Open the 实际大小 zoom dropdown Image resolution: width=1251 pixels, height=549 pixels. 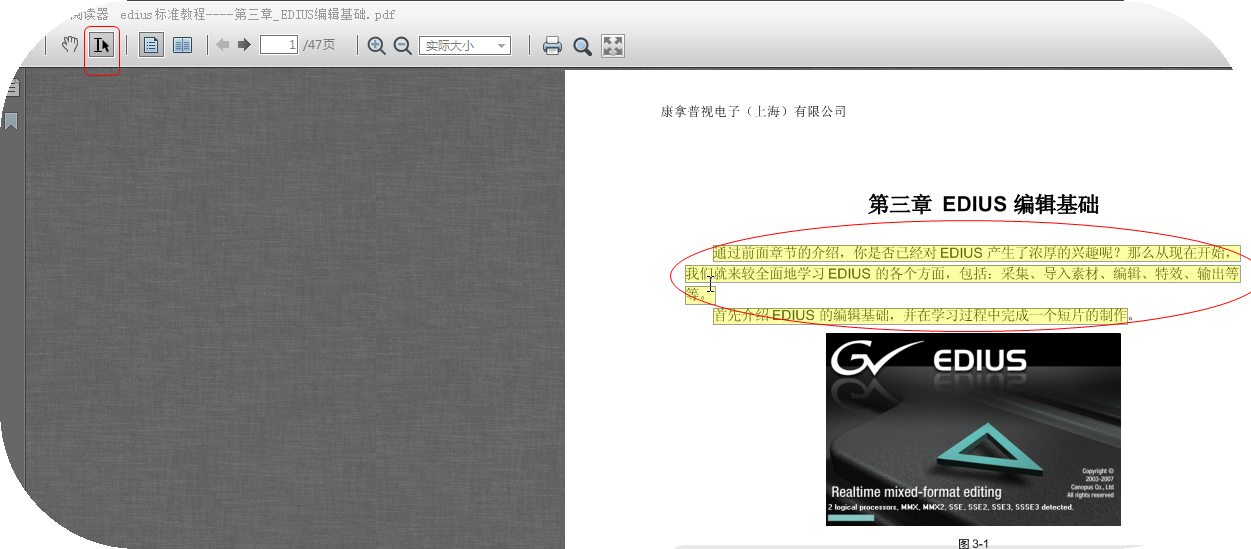point(464,45)
